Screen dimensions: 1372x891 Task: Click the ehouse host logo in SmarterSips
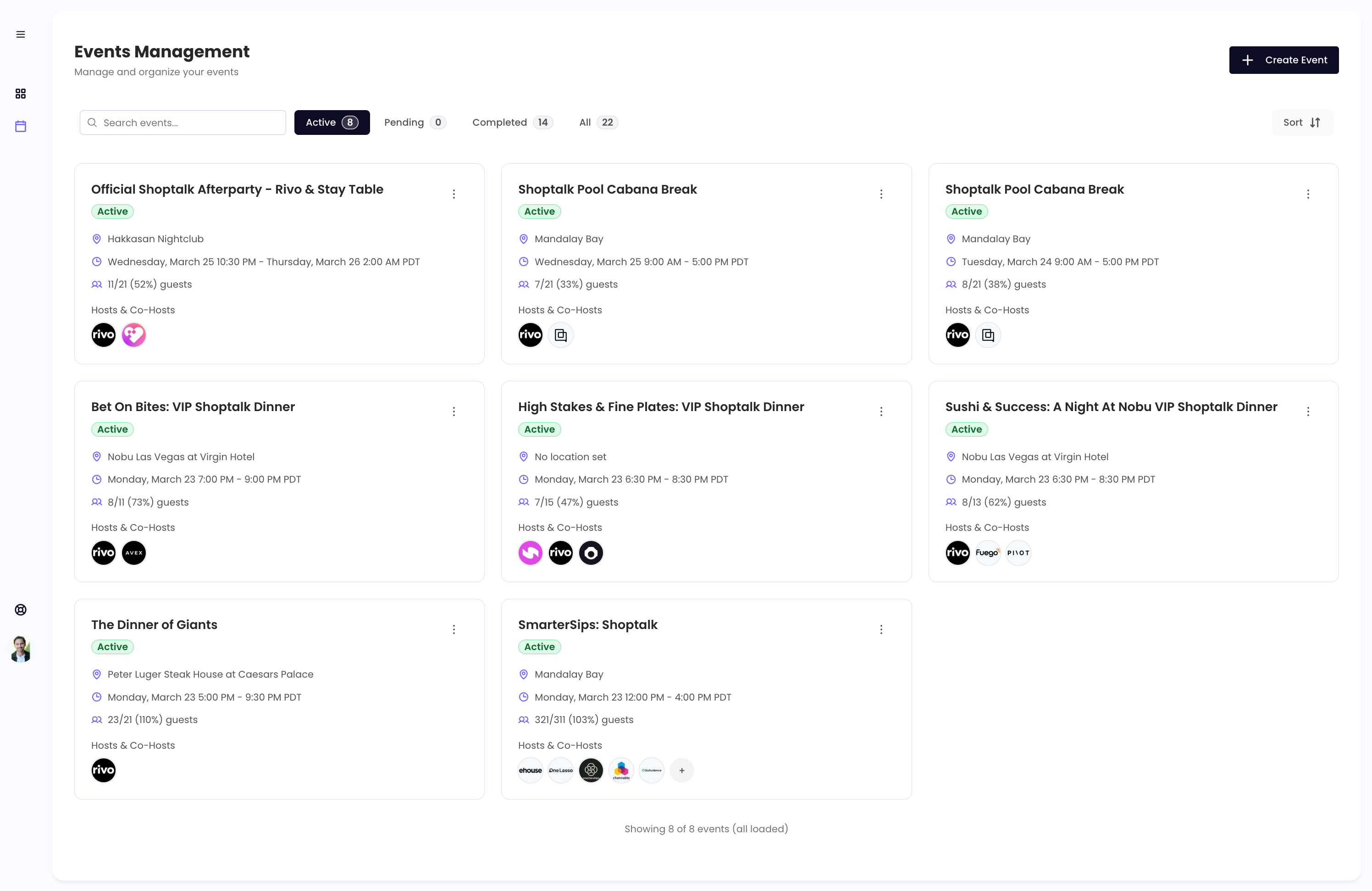[531, 770]
